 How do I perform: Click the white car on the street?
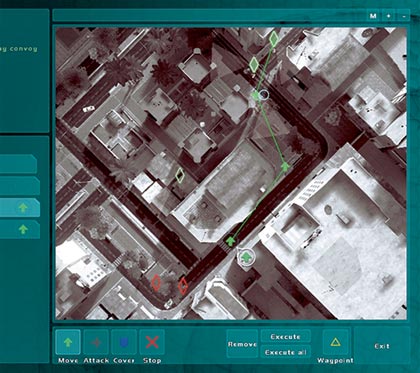(x=89, y=109)
